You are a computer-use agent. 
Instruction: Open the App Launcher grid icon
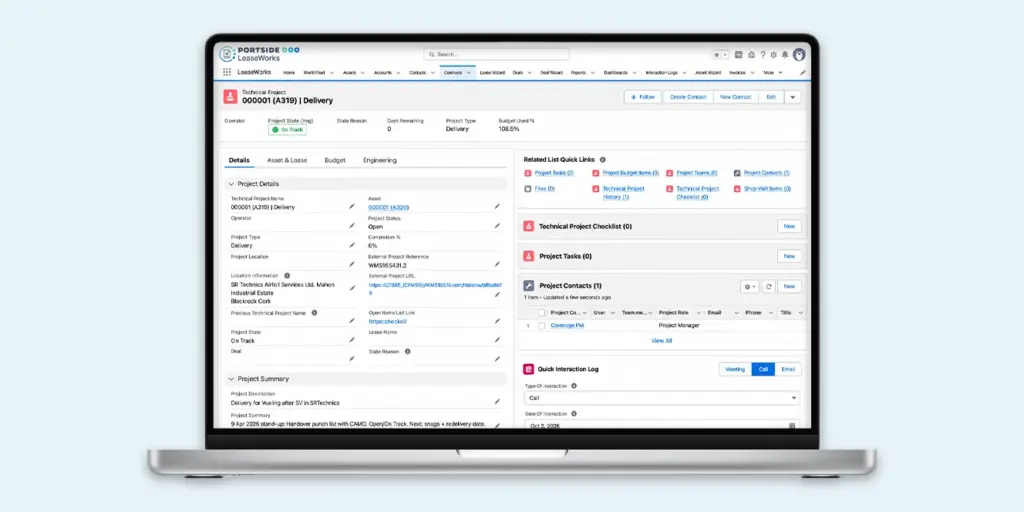pyautogui.click(x=227, y=72)
